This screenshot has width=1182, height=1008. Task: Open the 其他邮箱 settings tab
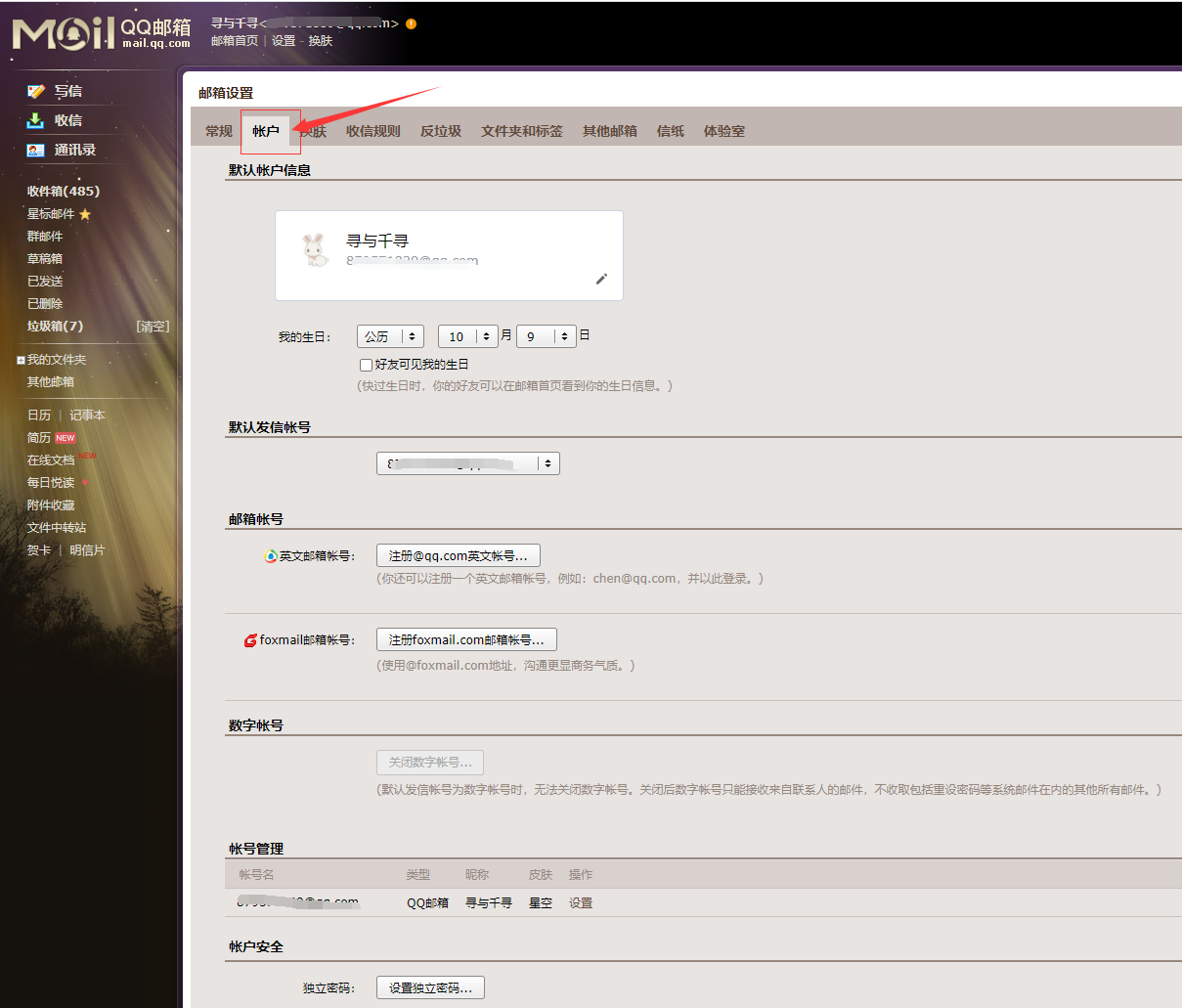[610, 131]
